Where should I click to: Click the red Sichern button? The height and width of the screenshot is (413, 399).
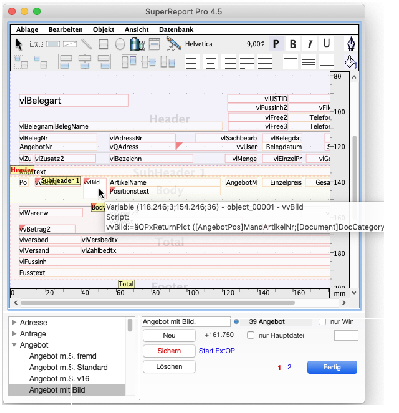[x=169, y=351]
